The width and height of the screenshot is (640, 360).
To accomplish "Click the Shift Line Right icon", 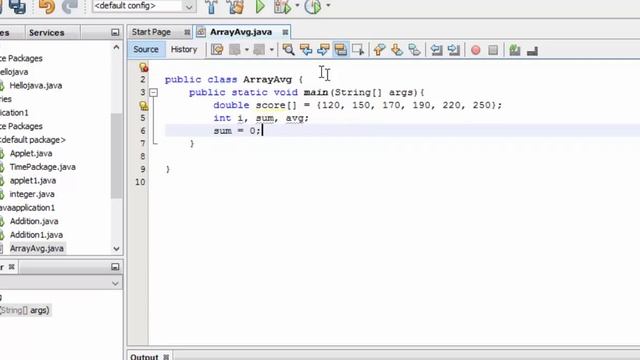I will [x=453, y=50].
